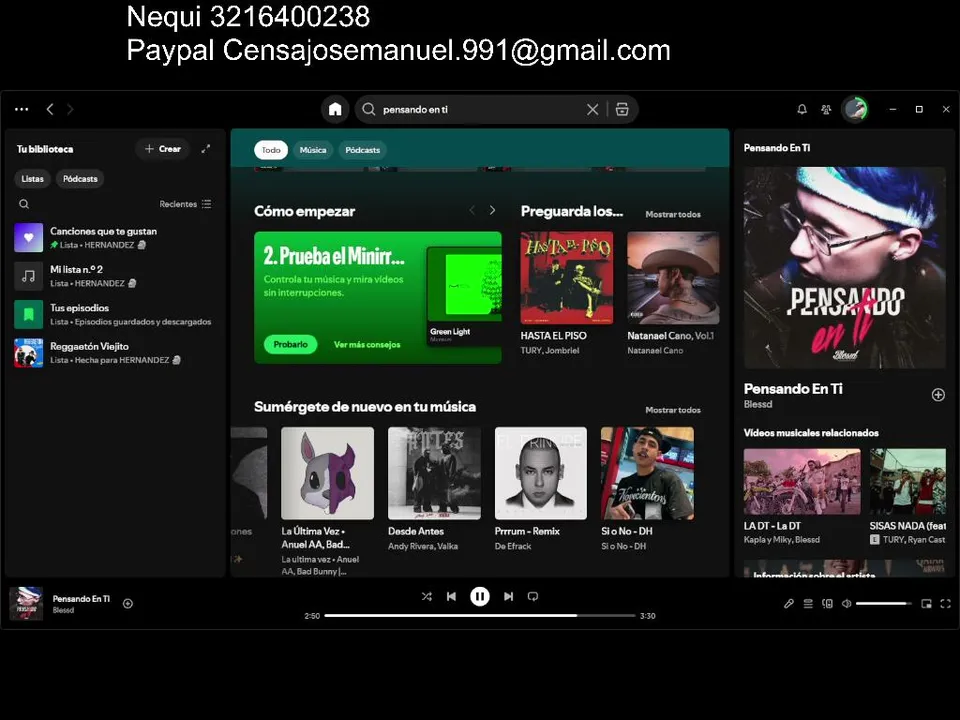Enter full screen mode
Viewport: 960px width, 720px height.
pyautogui.click(x=945, y=604)
